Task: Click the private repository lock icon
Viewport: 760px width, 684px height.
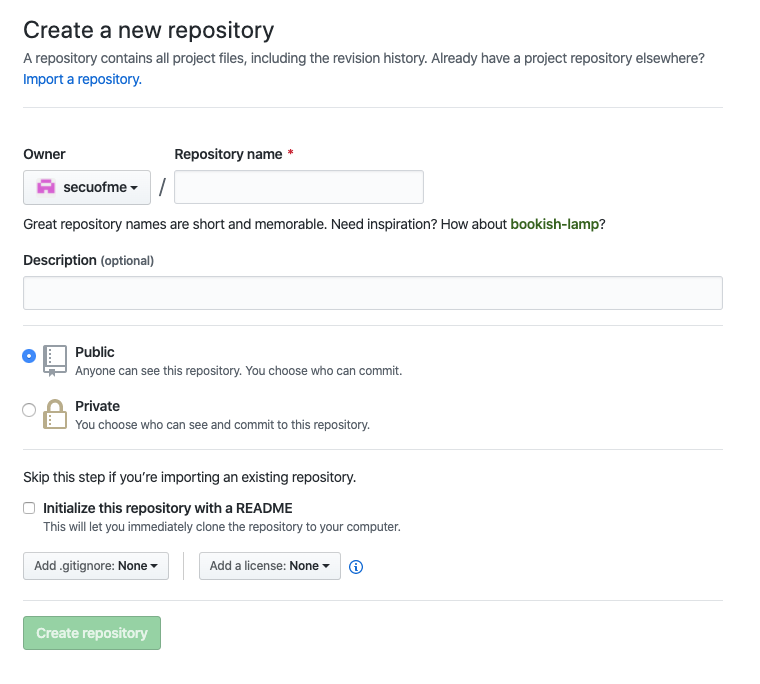Action: click(x=55, y=414)
